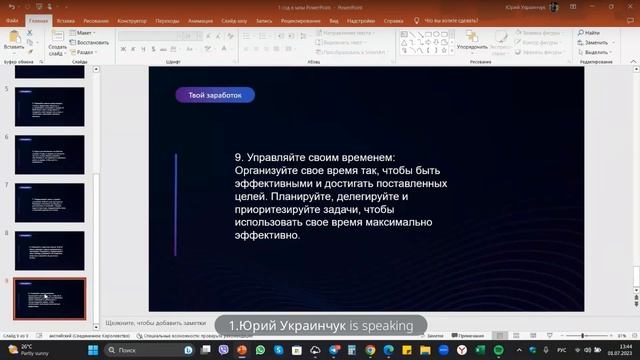Switch to Reading view in status bar
Viewport: 640px width, 360px height.
click(533, 336)
